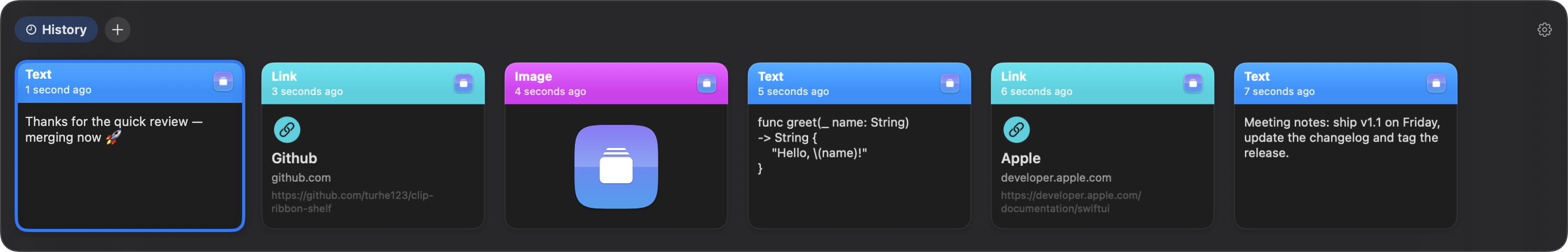This screenshot has height=252, width=1568.
Task: Click the '5 seconds ago' timestamp
Action: click(x=793, y=91)
